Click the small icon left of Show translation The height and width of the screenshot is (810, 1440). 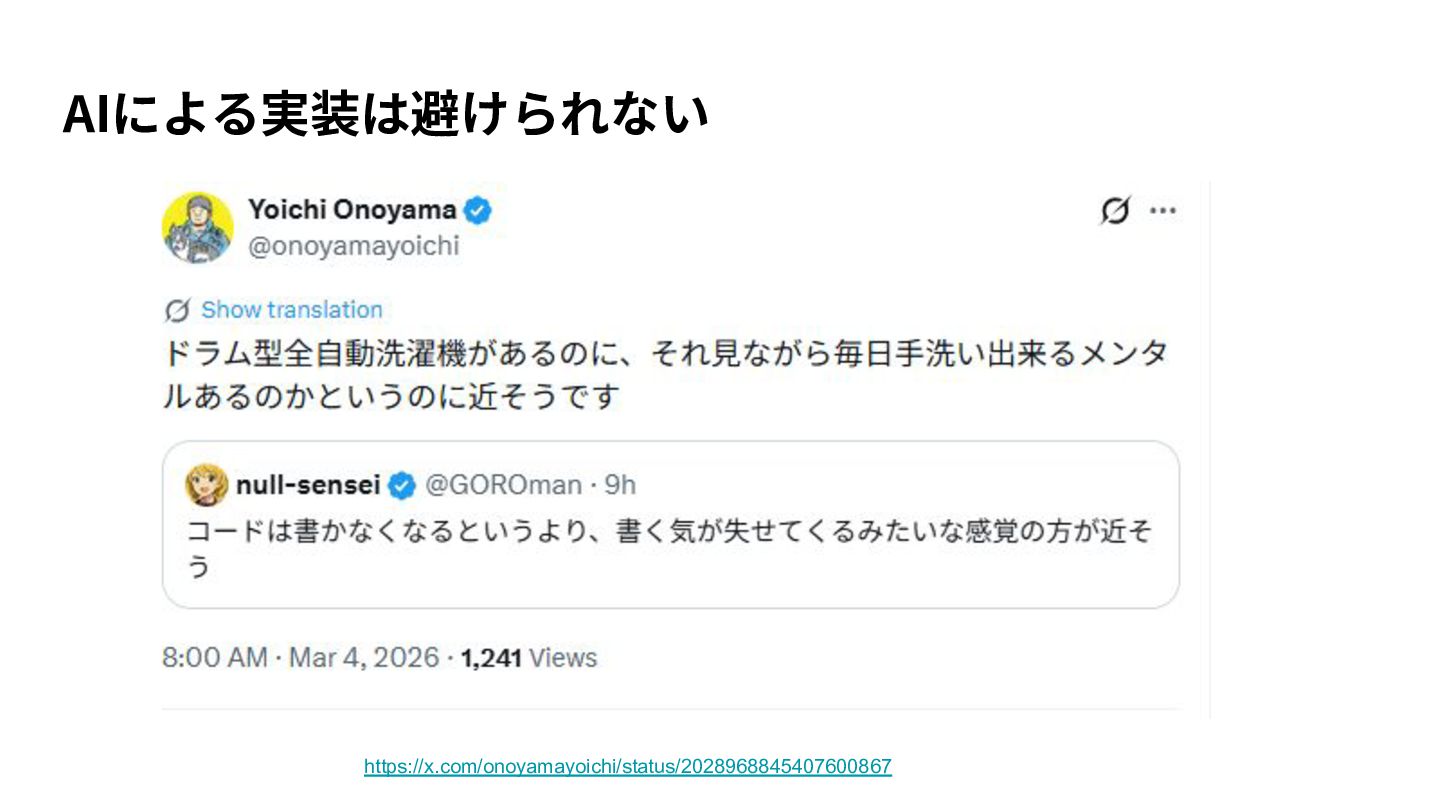click(x=177, y=310)
